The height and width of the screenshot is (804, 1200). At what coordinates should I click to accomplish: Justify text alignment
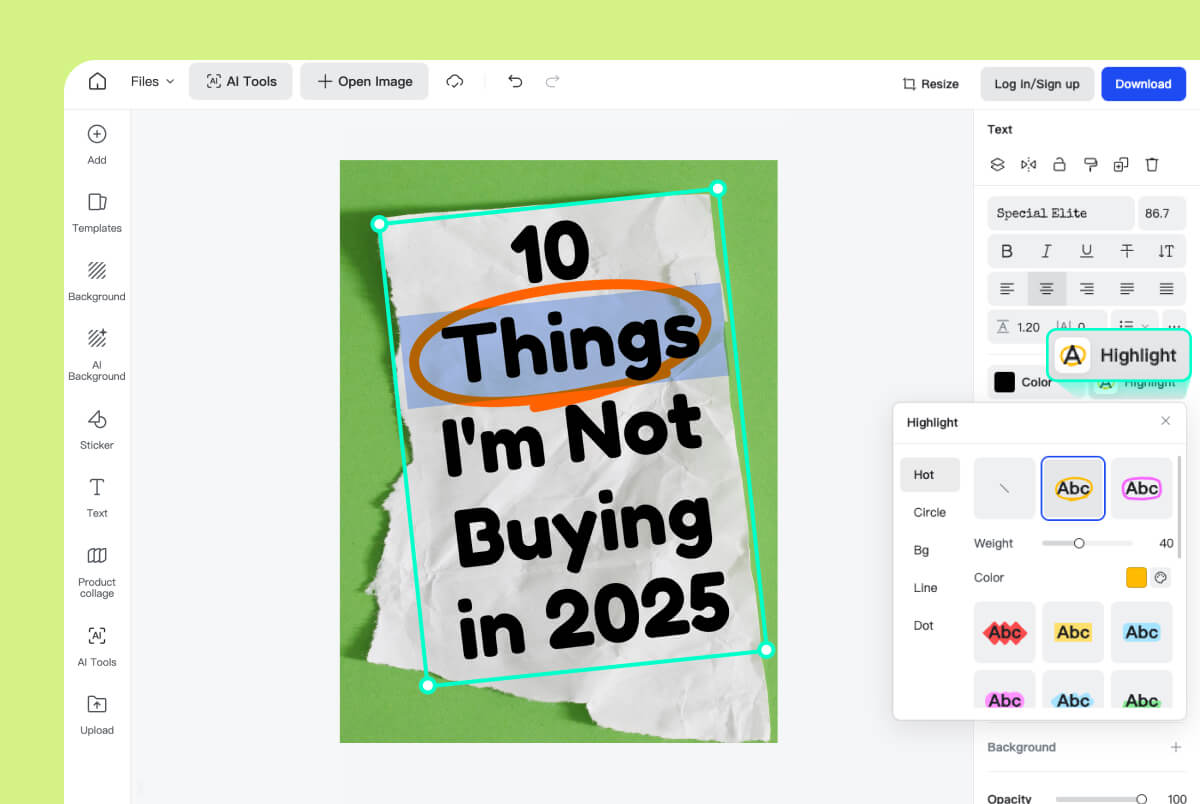[x=1127, y=289]
